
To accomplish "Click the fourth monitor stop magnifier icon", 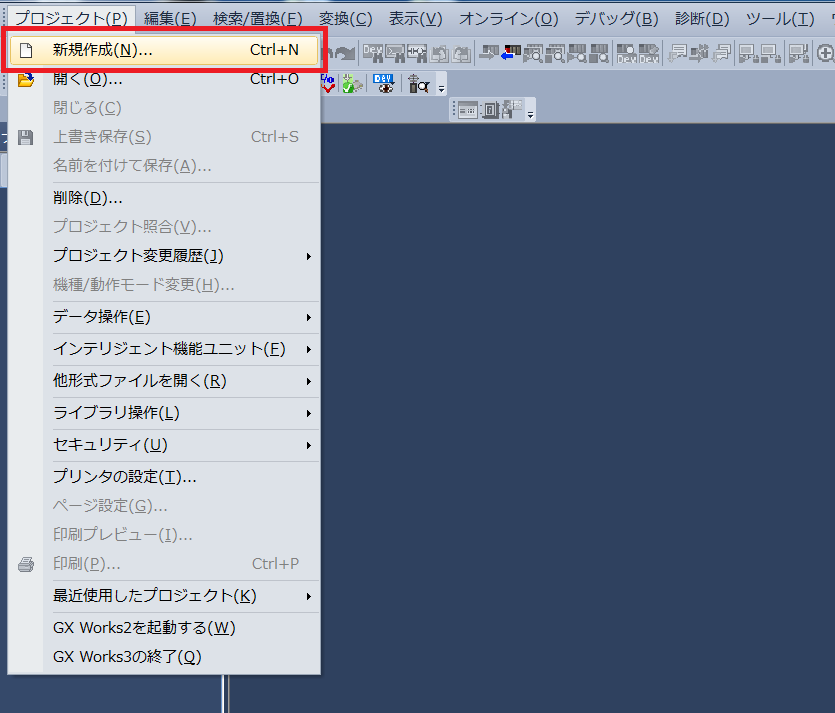I will coord(599,53).
